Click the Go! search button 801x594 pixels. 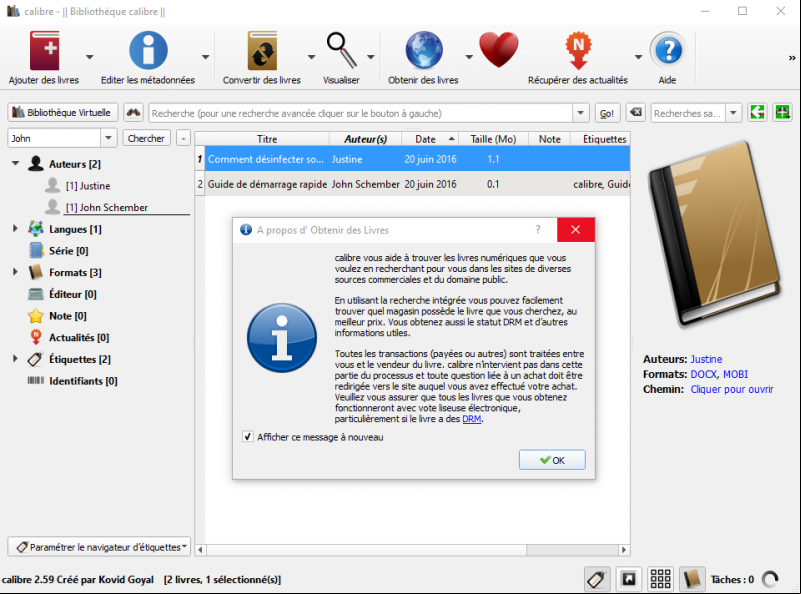pos(607,113)
